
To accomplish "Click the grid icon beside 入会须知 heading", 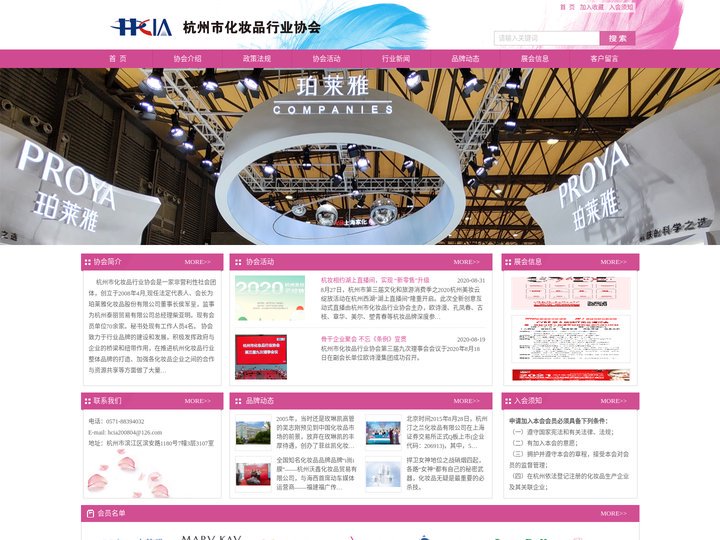I will 508,401.
